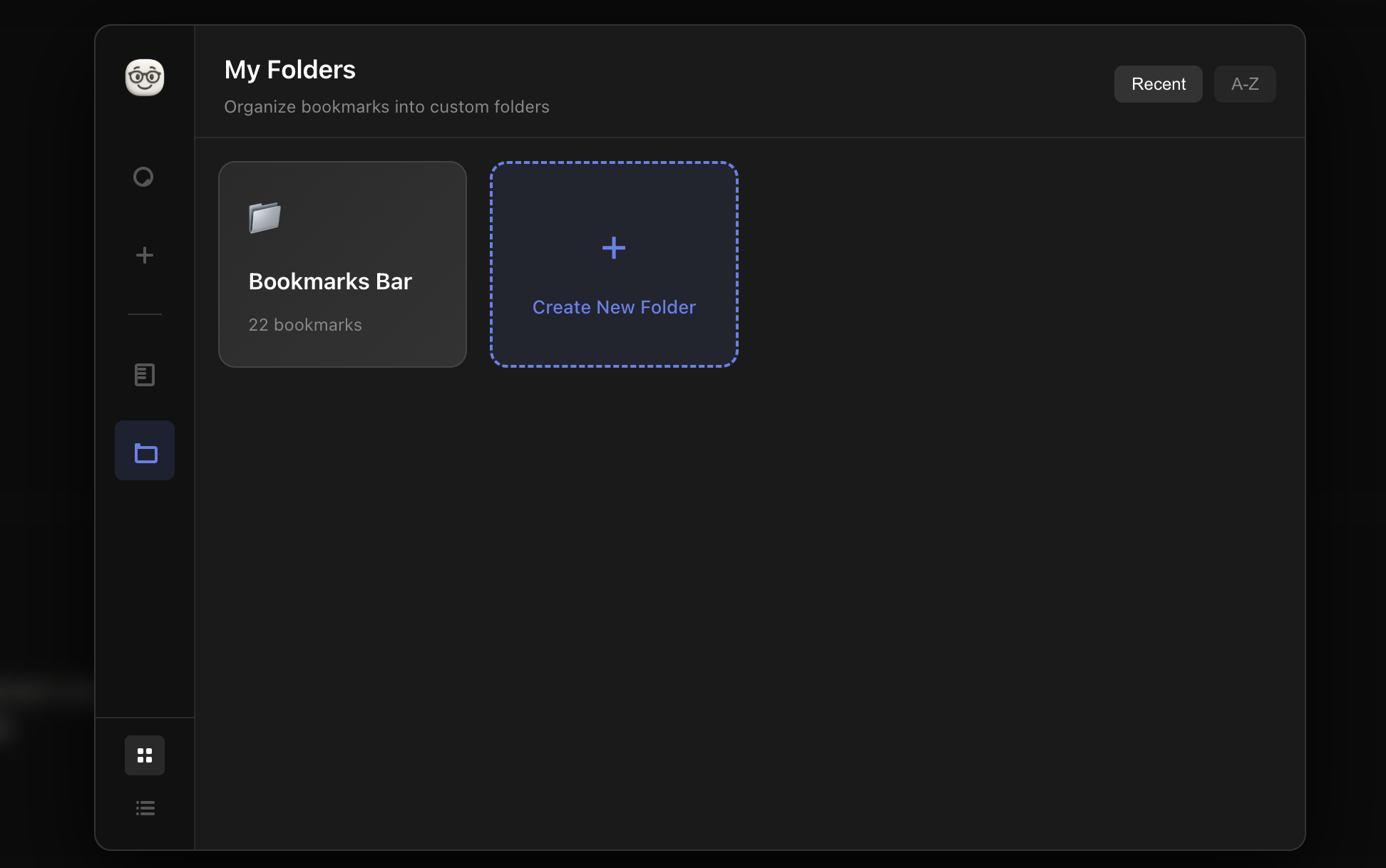
Task: Click the Create New Folder card
Action: 614,264
